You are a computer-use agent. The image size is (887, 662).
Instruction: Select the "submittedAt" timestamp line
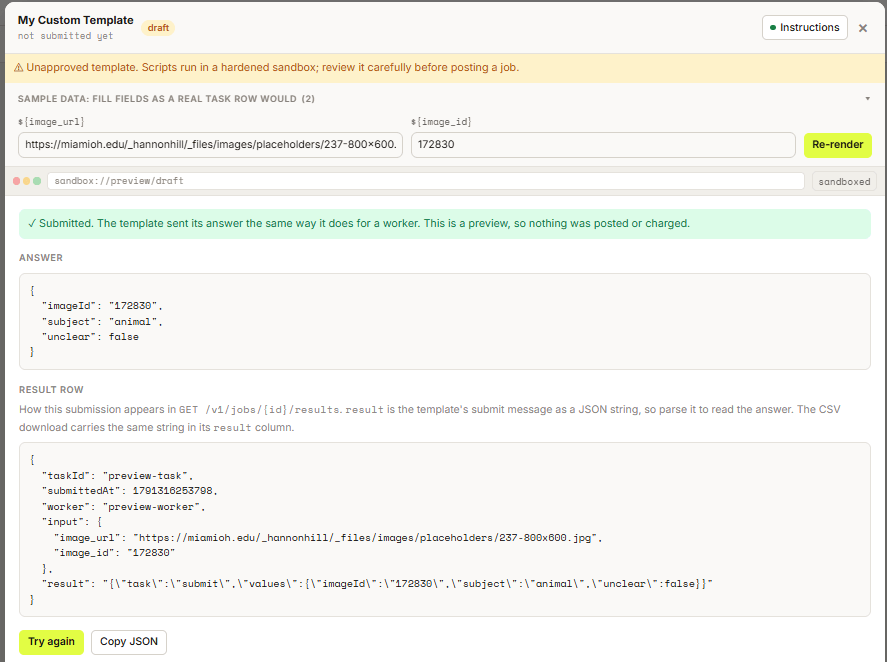pos(130,491)
